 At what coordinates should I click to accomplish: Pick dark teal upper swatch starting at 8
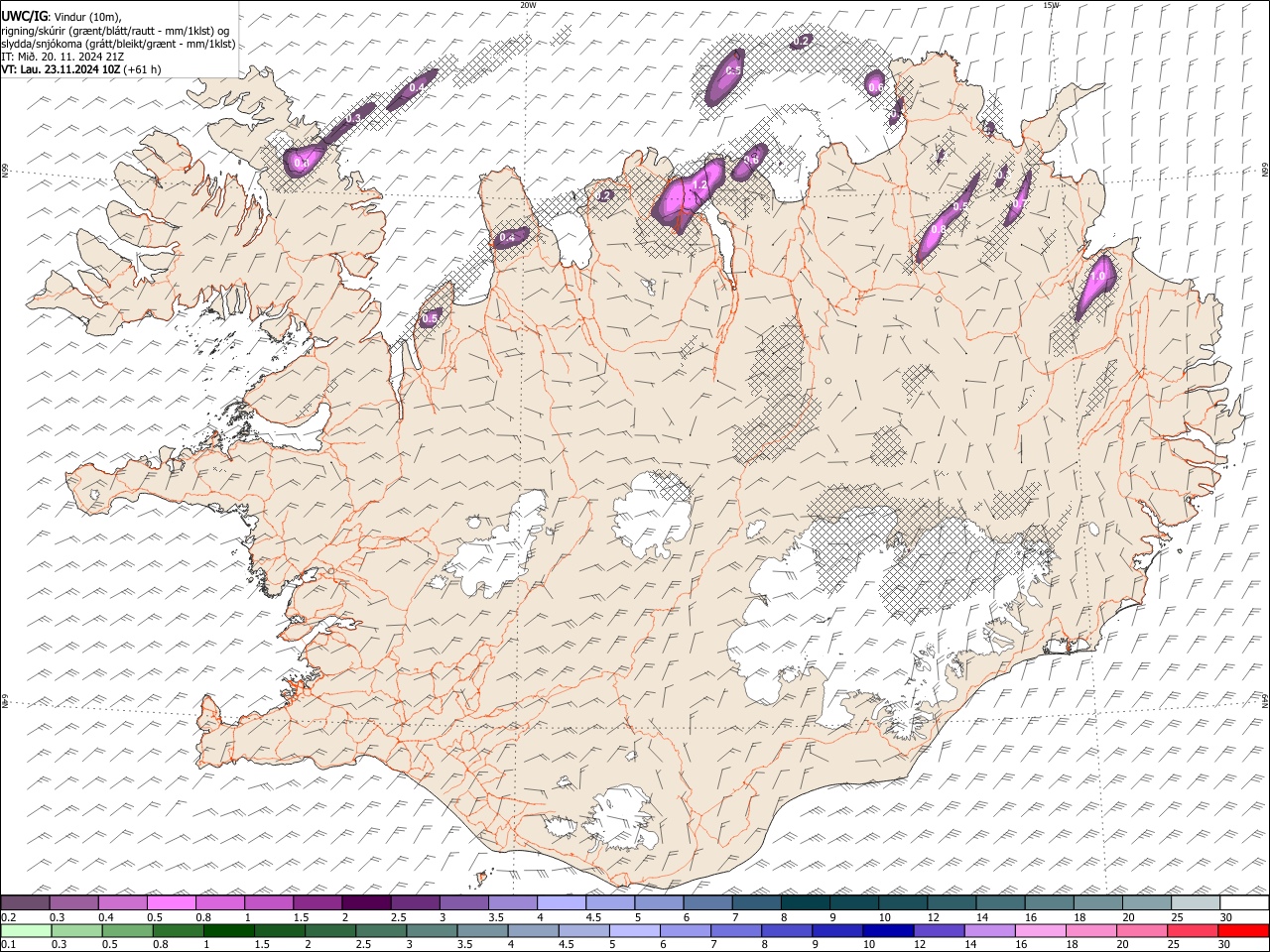click(x=805, y=903)
